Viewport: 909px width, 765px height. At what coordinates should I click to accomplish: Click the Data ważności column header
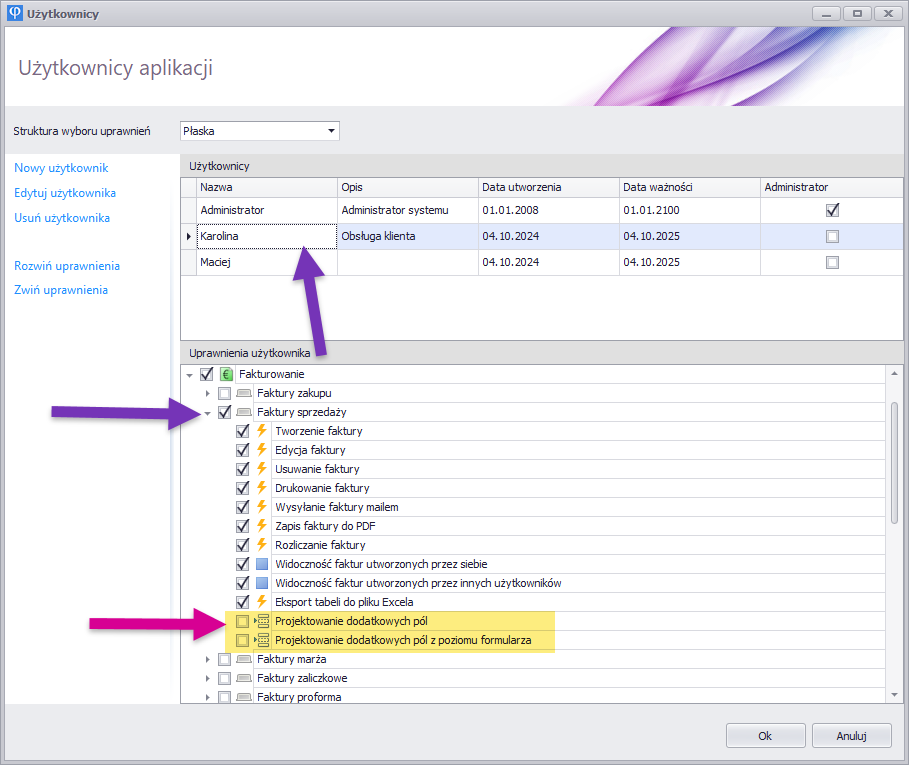[x=688, y=187]
